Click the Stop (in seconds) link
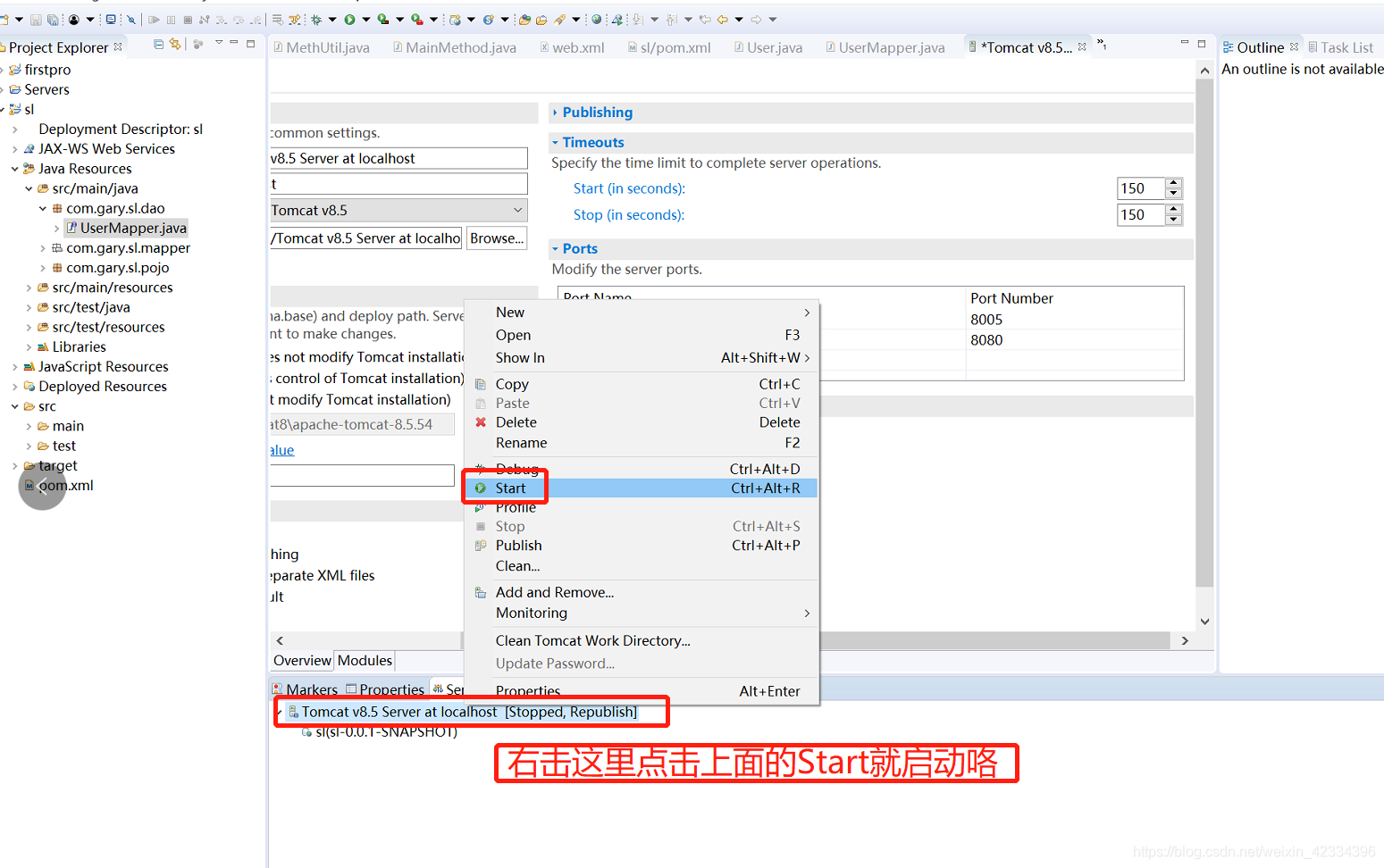Screen dimensions: 1384x868 pos(629,215)
